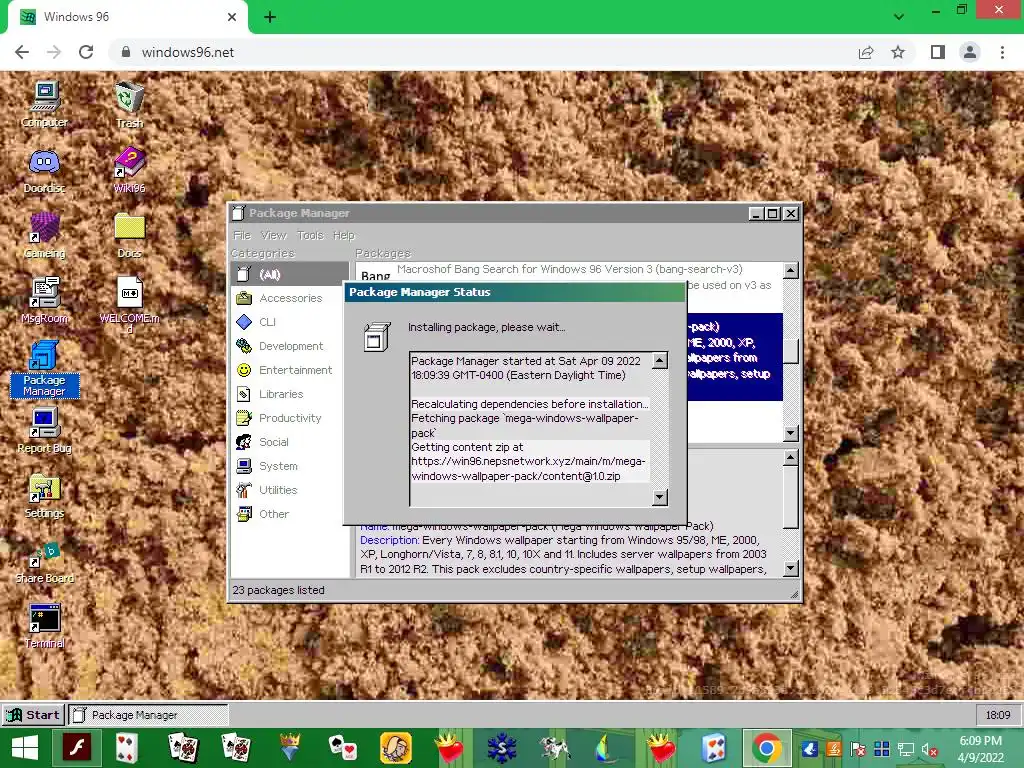The height and width of the screenshot is (768, 1024).
Task: Click the 23 packages listed status text
Action: (278, 590)
